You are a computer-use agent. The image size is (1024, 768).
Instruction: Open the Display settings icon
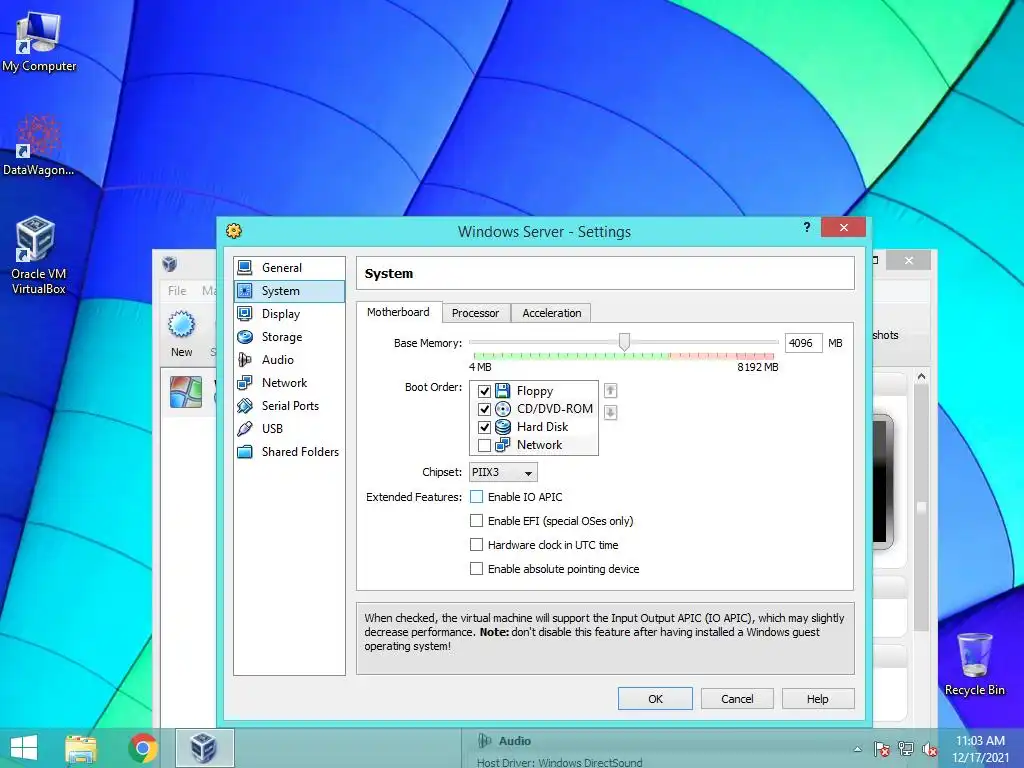tap(245, 313)
